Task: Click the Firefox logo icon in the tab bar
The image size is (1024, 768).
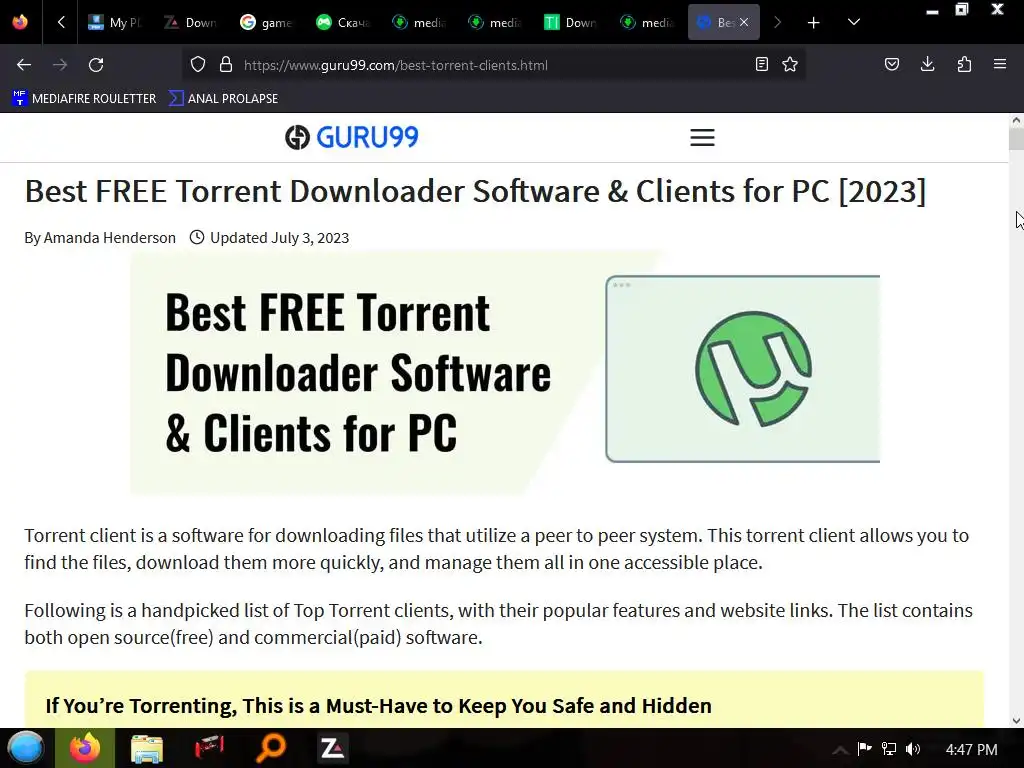Action: tap(20, 22)
